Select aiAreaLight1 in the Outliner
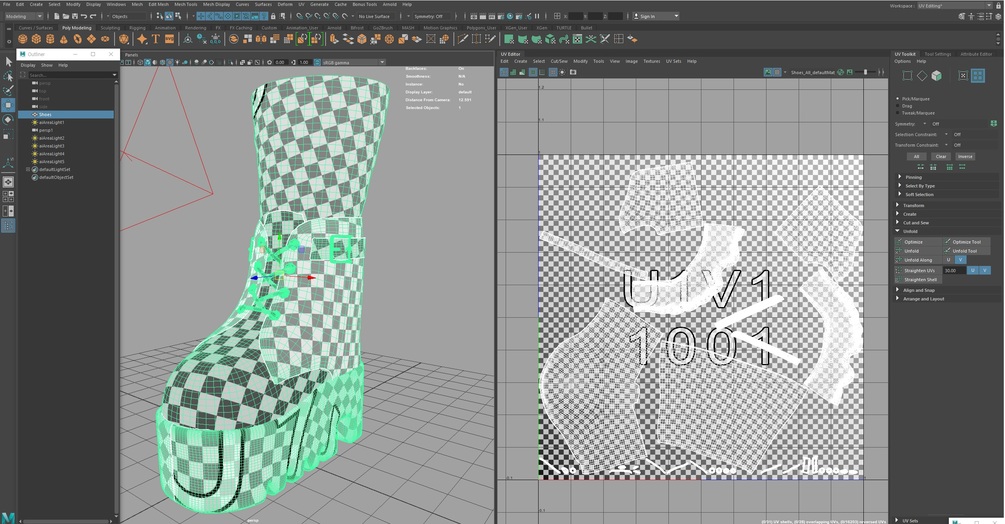This screenshot has height=524, width=1005. click(51, 122)
